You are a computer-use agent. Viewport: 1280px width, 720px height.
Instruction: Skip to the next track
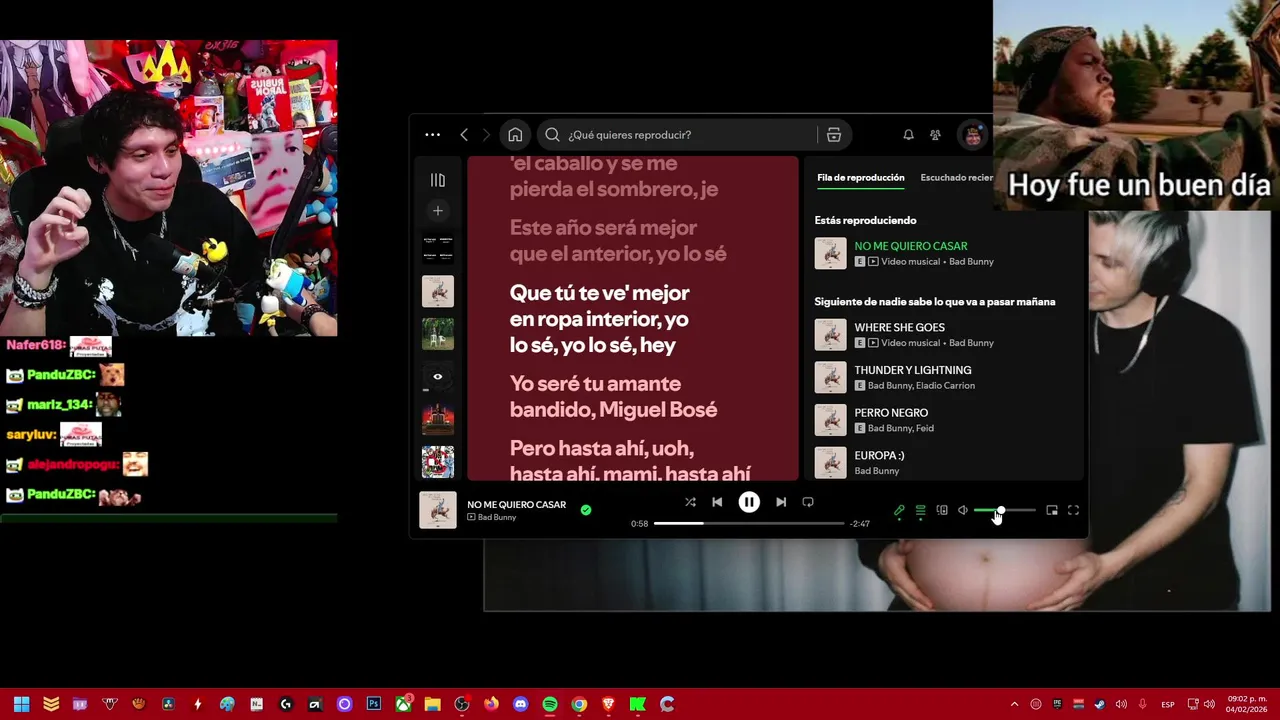coord(781,502)
